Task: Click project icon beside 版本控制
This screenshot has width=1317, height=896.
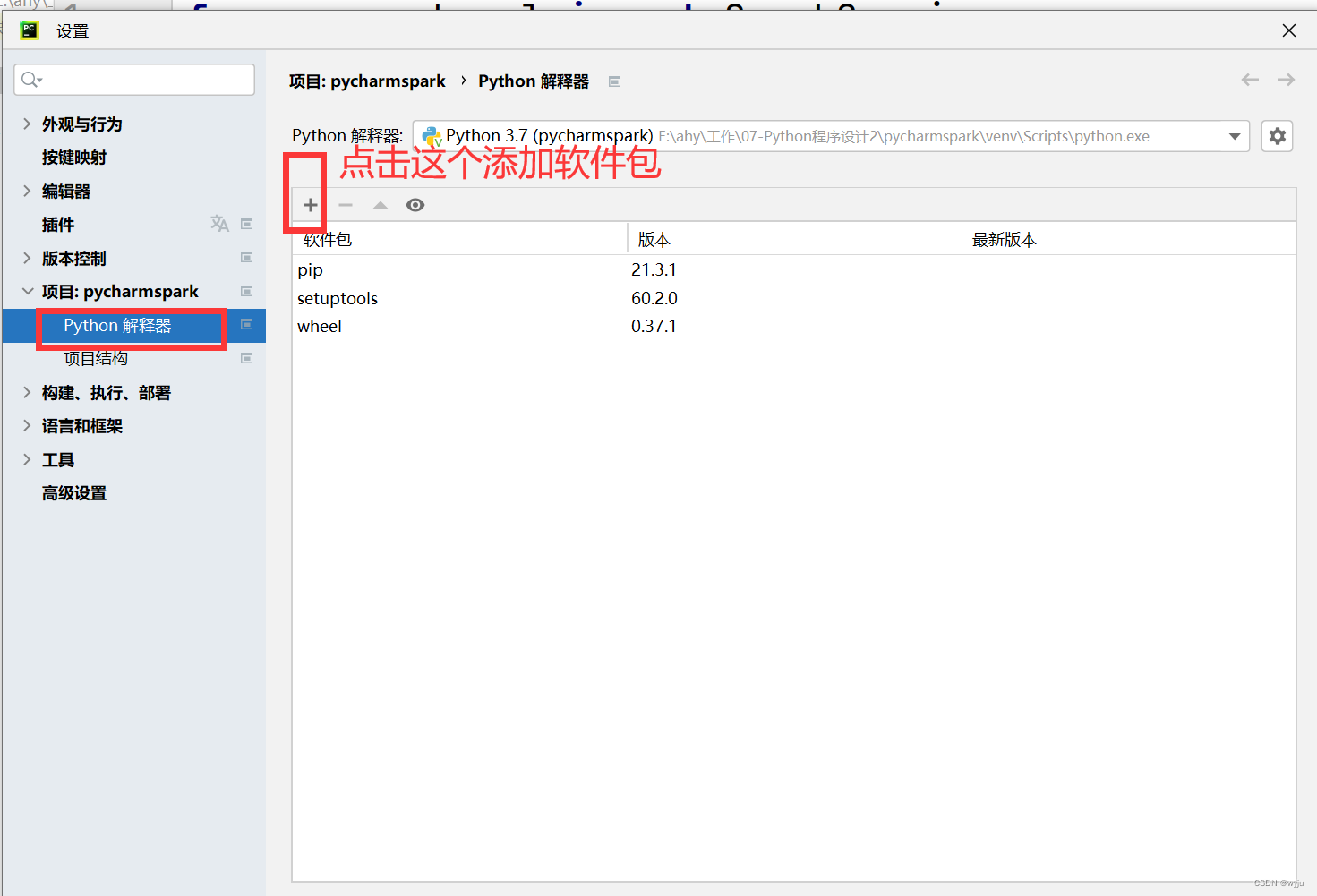Action: tap(247, 257)
